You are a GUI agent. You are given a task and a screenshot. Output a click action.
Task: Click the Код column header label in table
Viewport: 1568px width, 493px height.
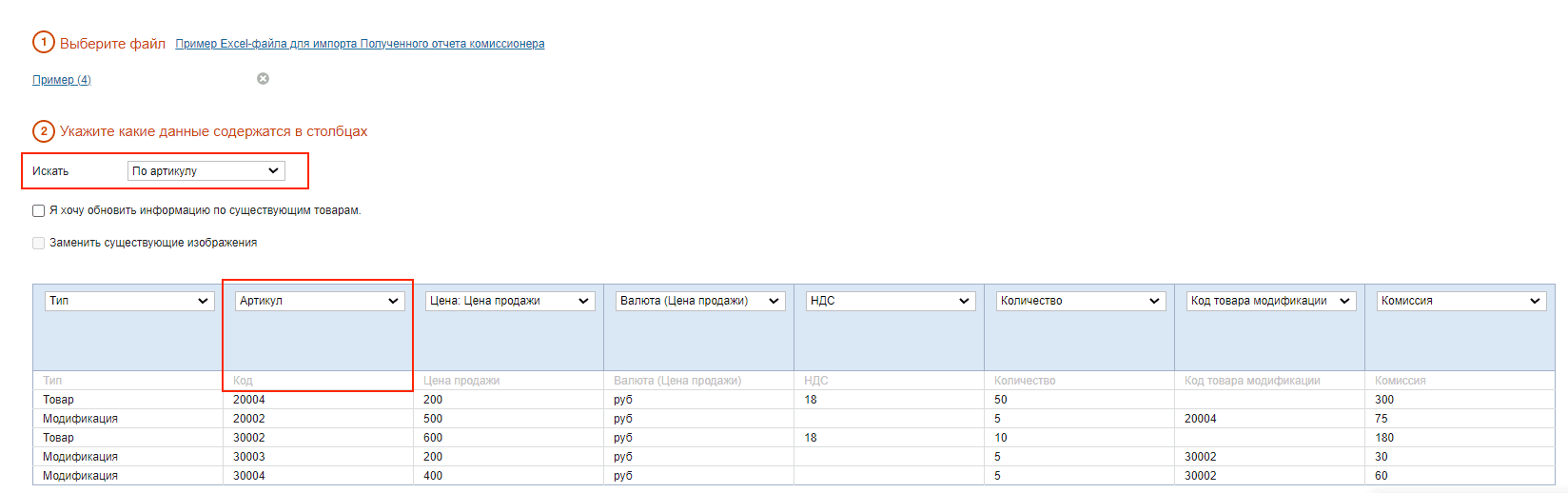243,381
